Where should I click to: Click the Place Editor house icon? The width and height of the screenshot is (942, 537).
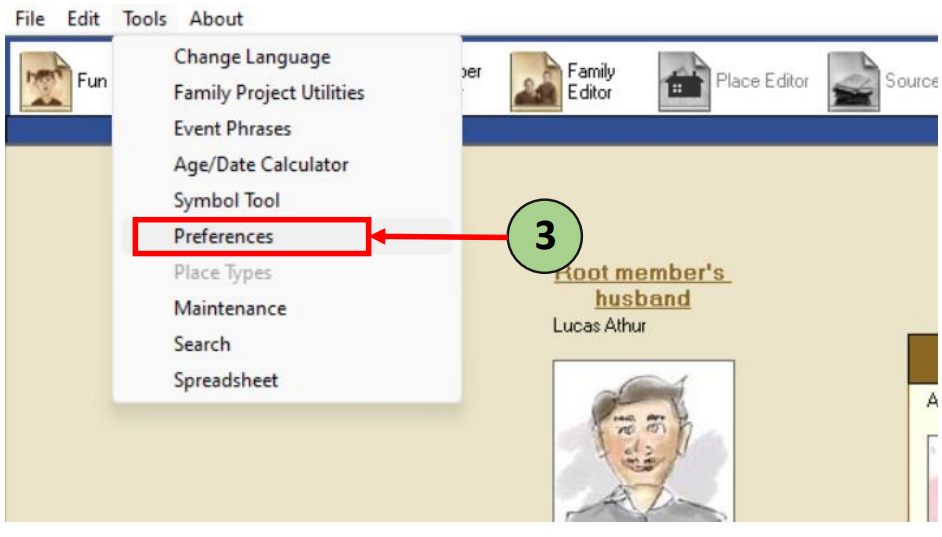click(x=683, y=82)
